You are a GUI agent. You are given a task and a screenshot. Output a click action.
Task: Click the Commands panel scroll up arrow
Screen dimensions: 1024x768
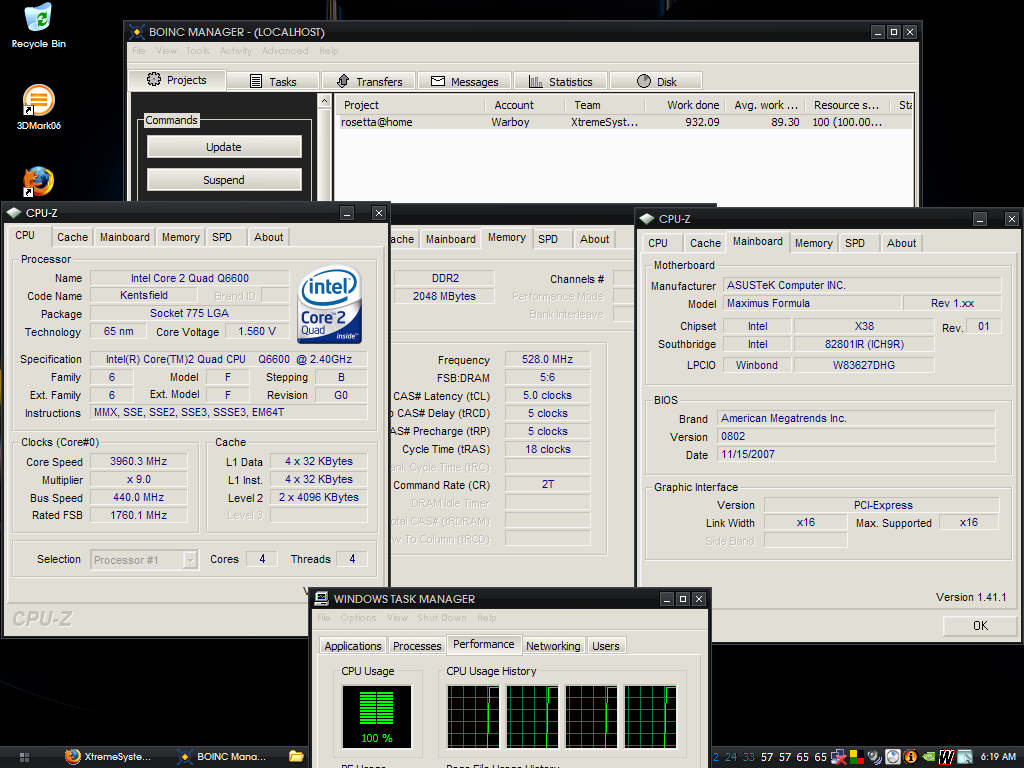coord(325,101)
